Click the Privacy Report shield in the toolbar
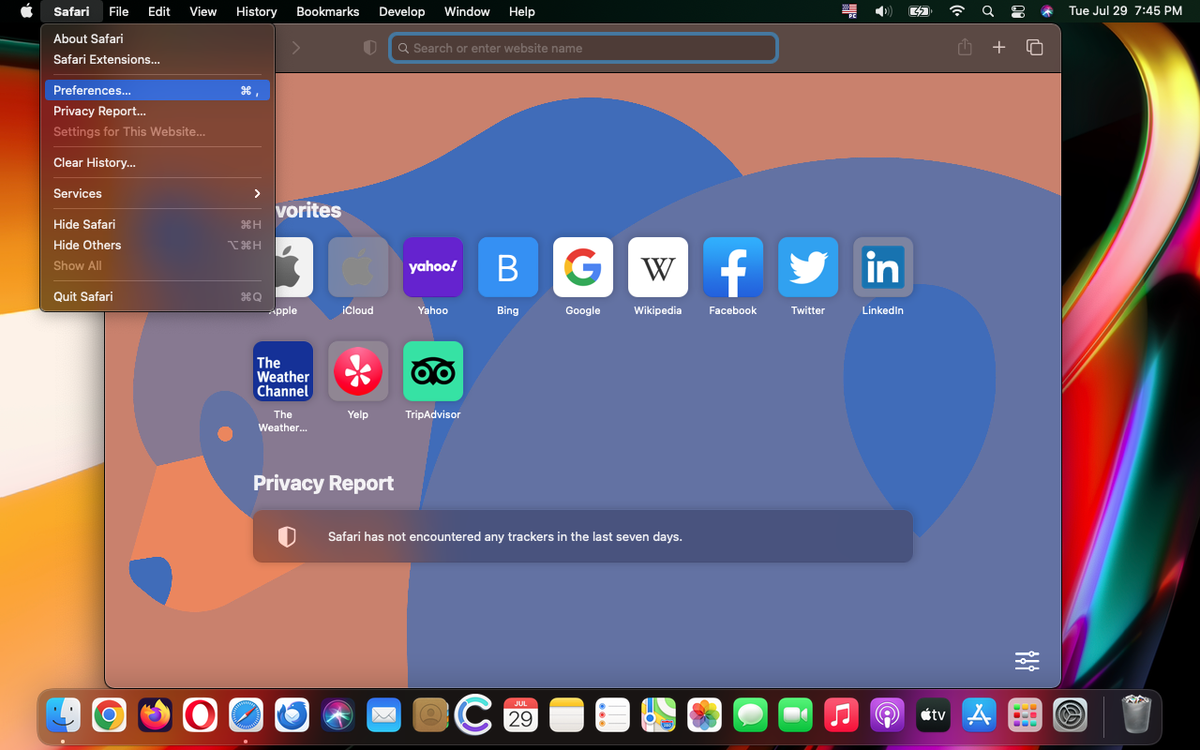This screenshot has height=750, width=1200. 369,47
